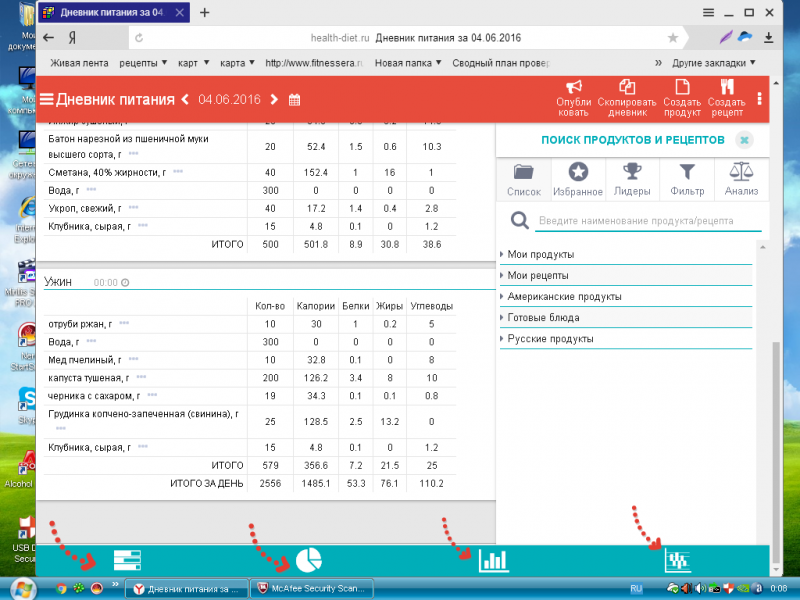
Task: Go to previous day with left arrow
Action: (185, 99)
